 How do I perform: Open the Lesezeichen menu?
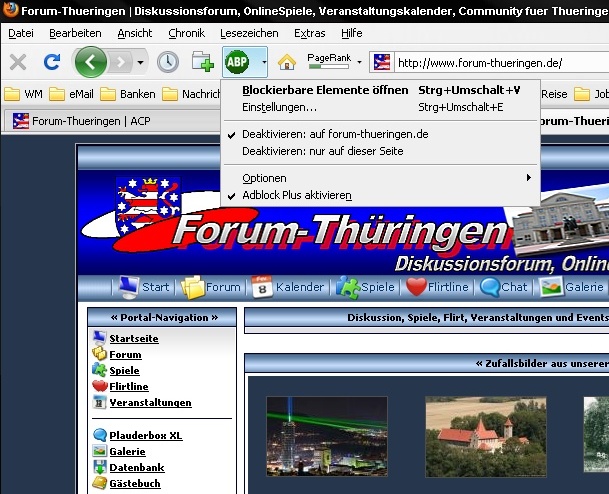tap(249, 33)
